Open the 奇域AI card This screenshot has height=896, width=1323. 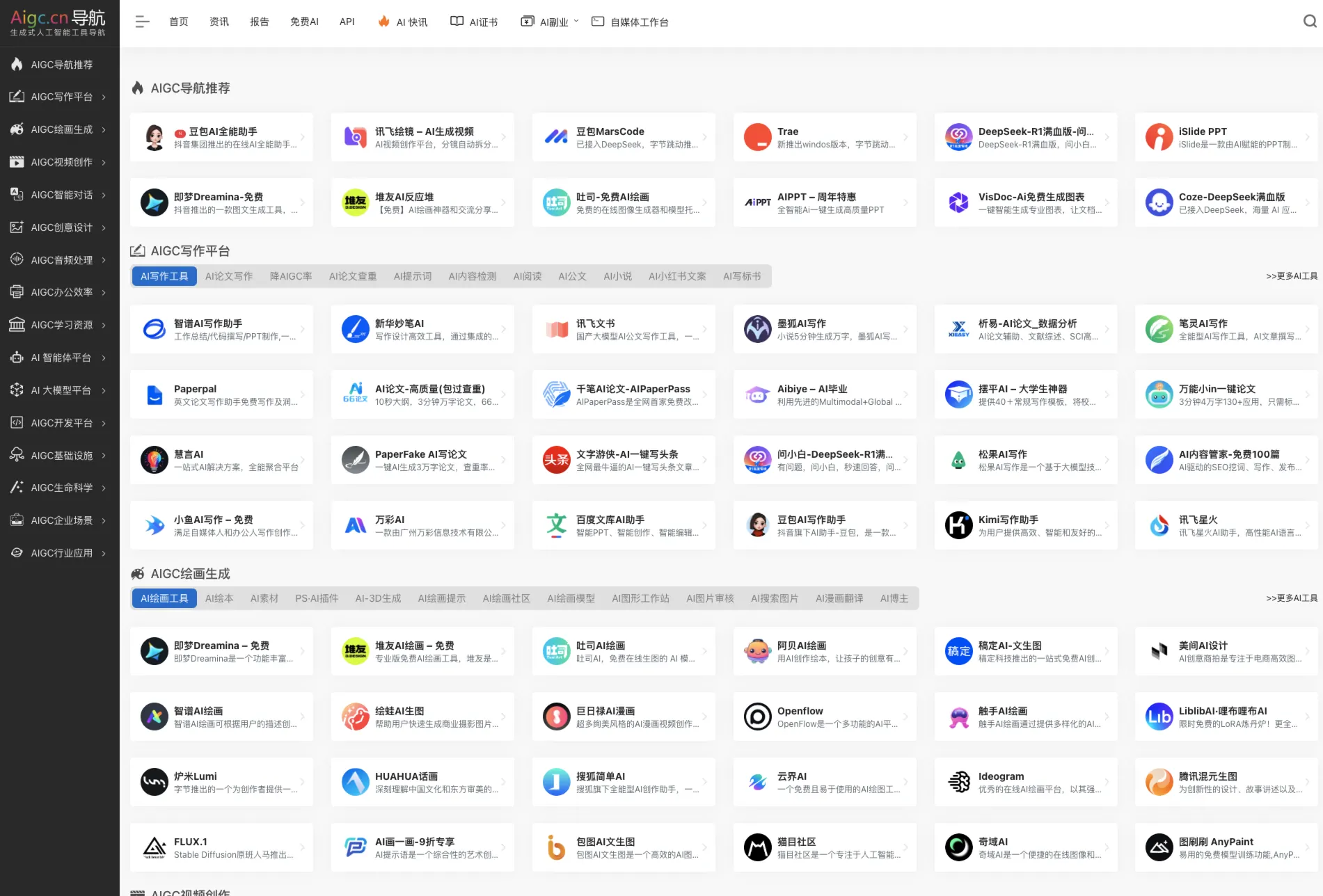[x=1026, y=847]
